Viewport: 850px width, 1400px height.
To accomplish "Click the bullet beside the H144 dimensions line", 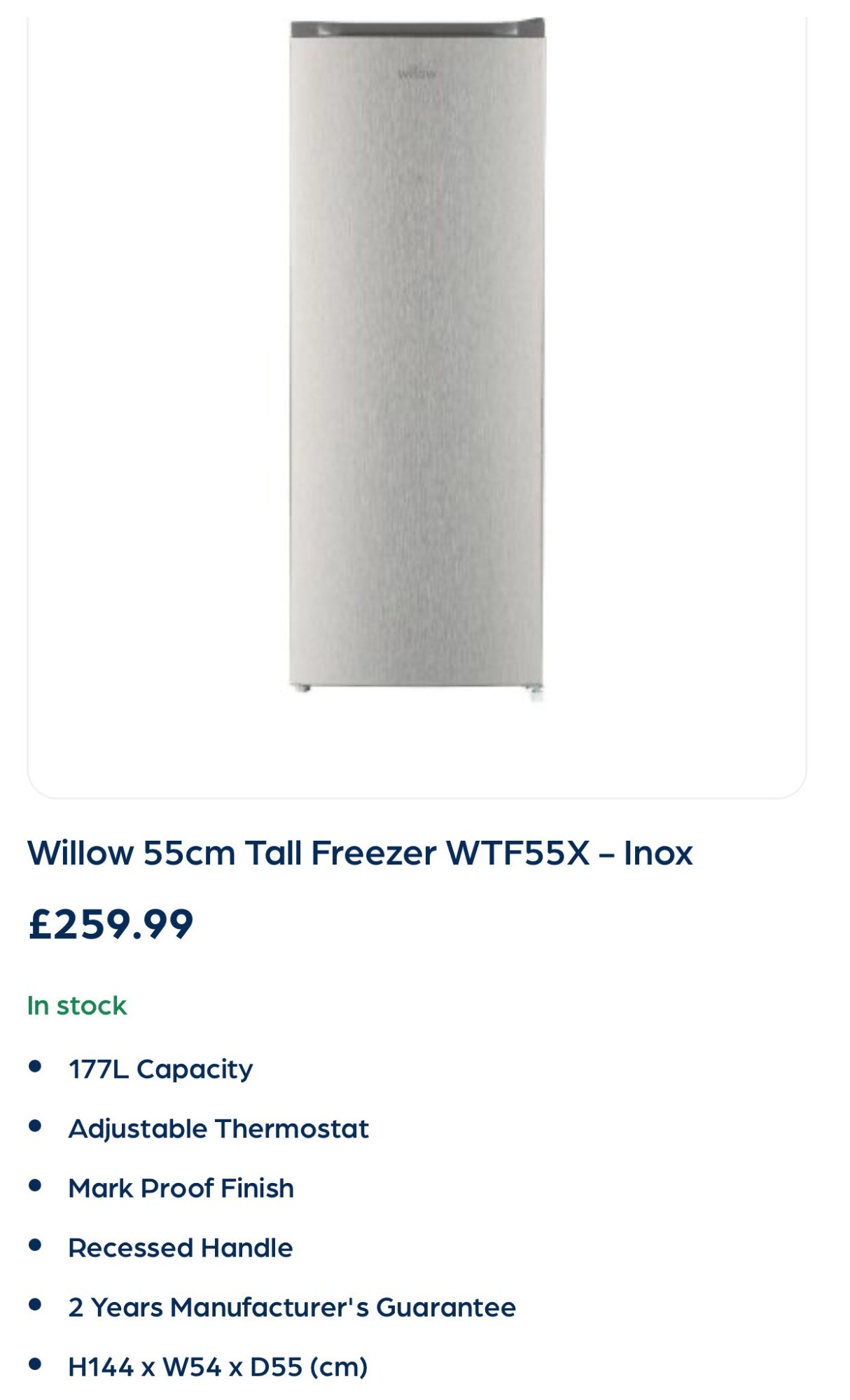I will coord(35,1364).
